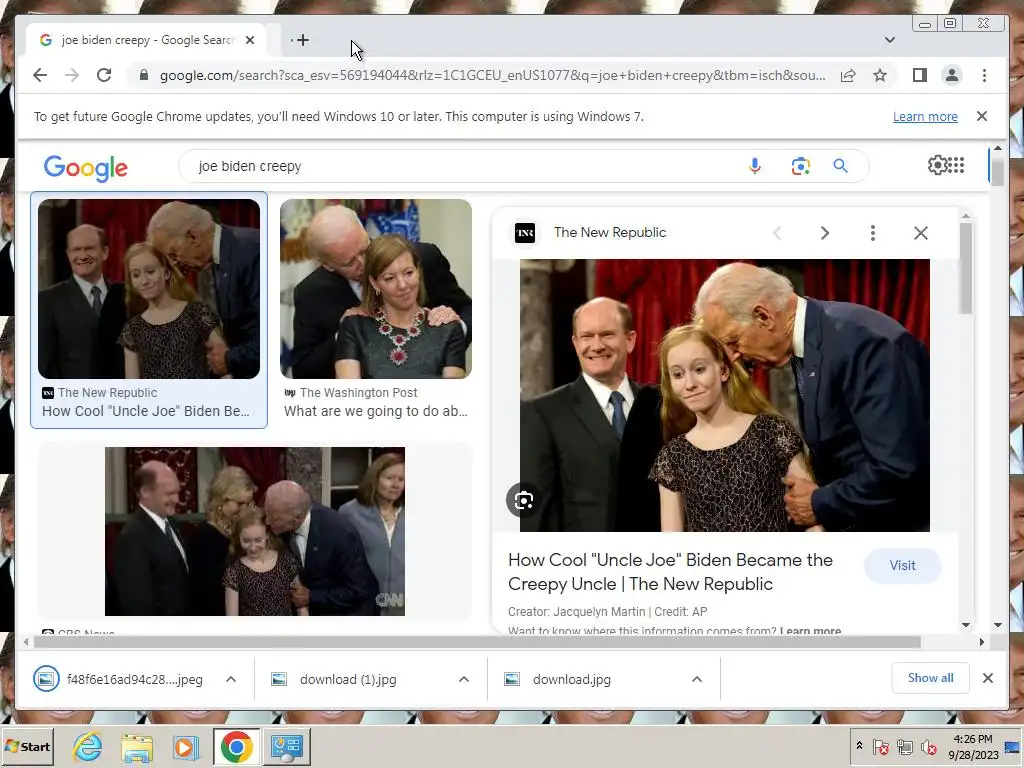Open preview title 'How Cool Uncle Joe Biden'
The image size is (1024, 768).
tap(671, 571)
